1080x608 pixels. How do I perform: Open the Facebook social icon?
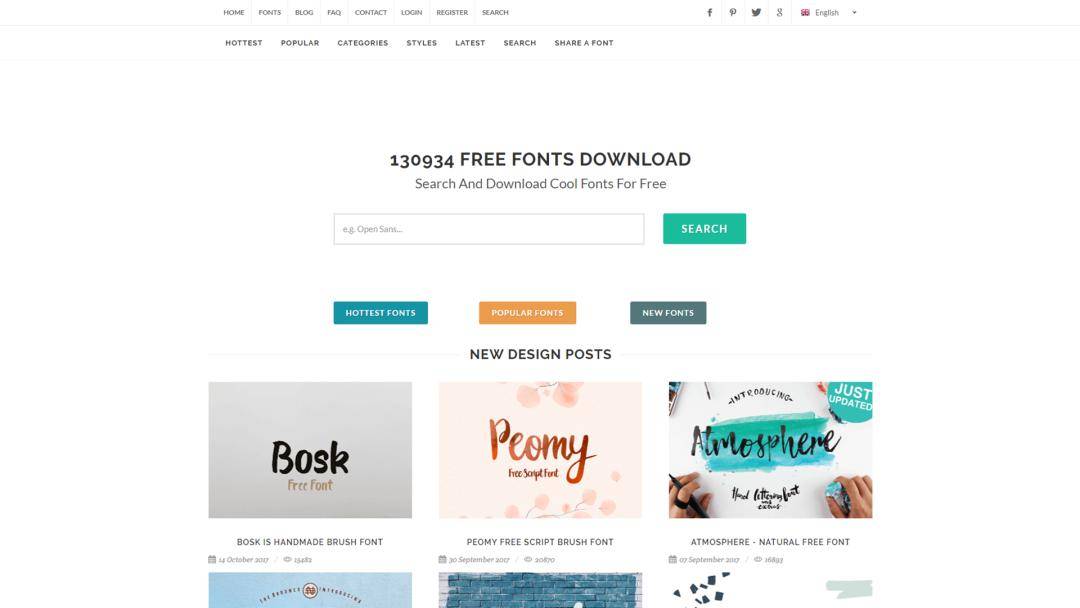(x=709, y=12)
